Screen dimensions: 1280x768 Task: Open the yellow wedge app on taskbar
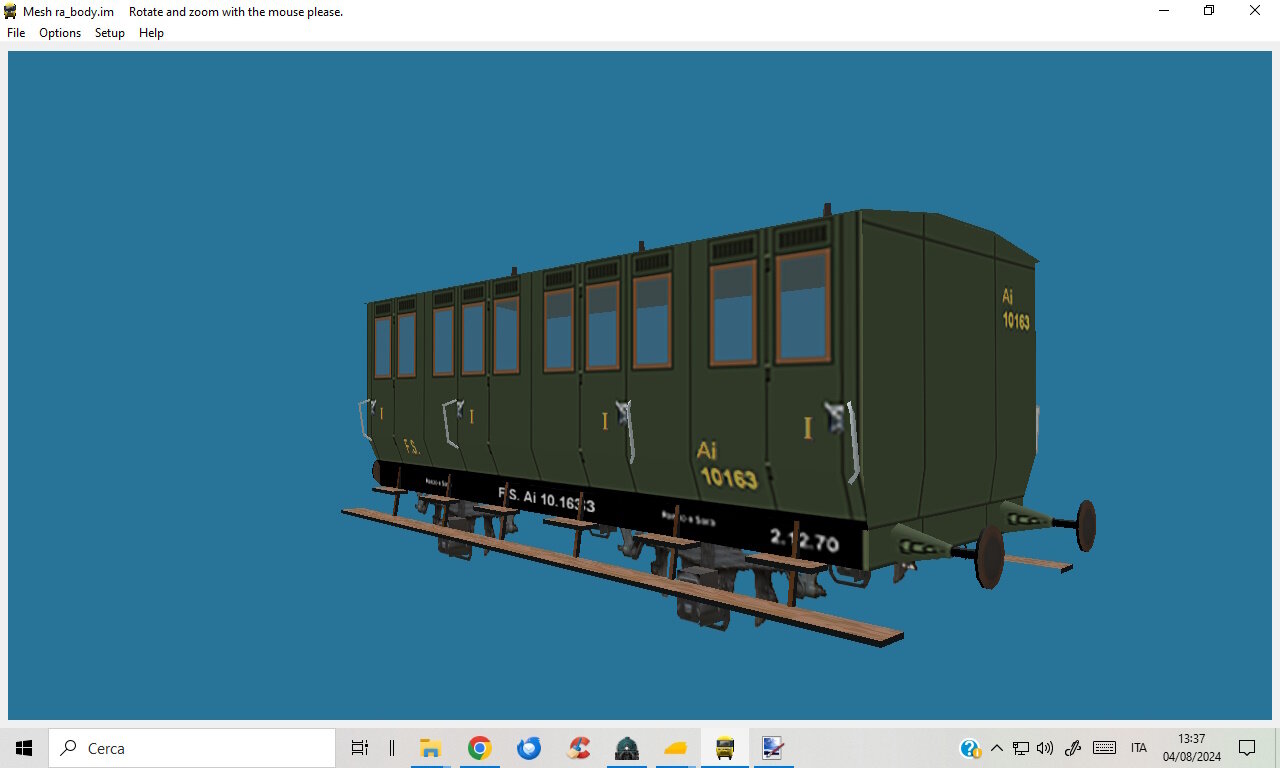[x=676, y=748]
